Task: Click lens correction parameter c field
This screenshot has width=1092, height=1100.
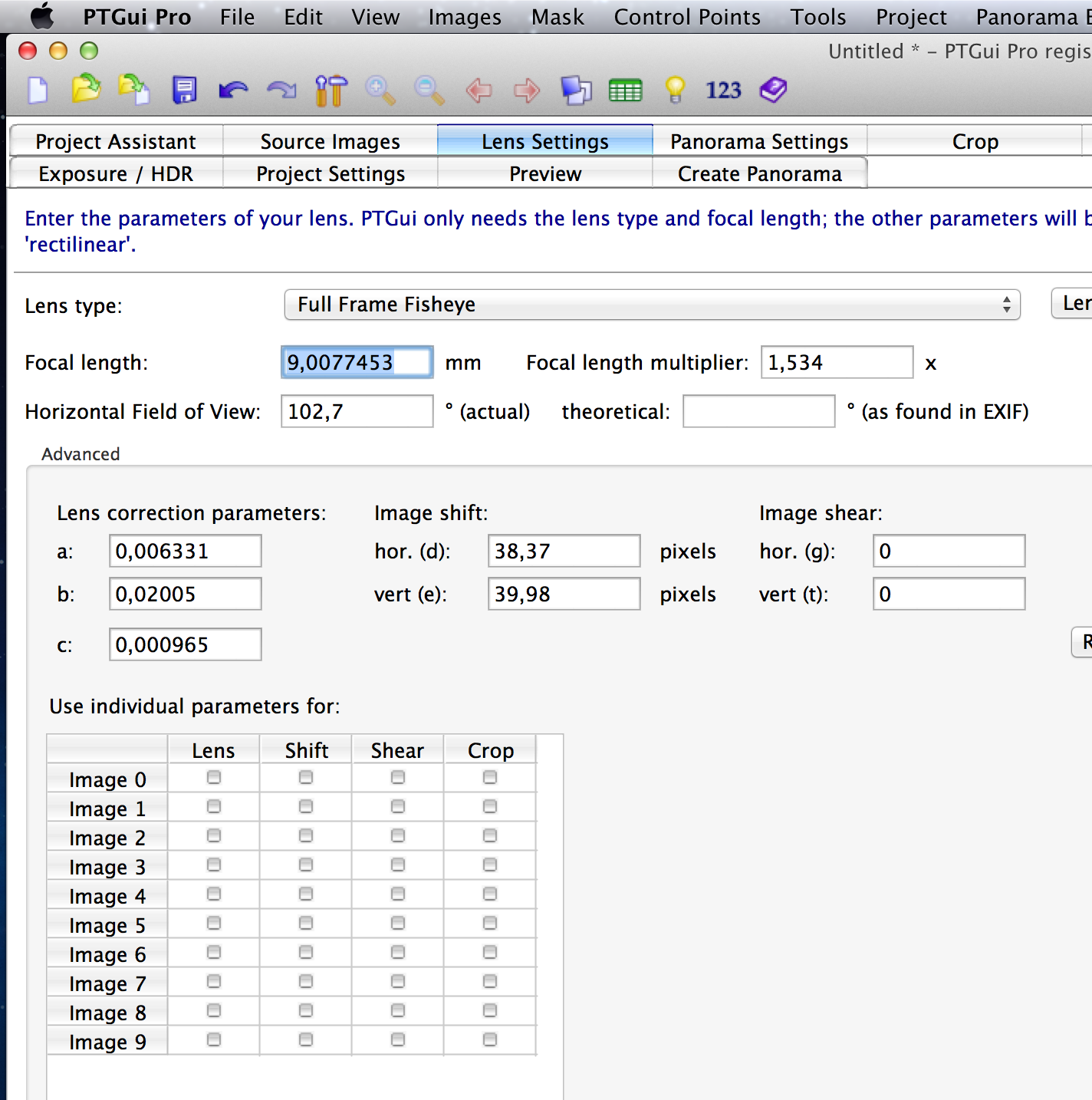Action: click(x=185, y=644)
